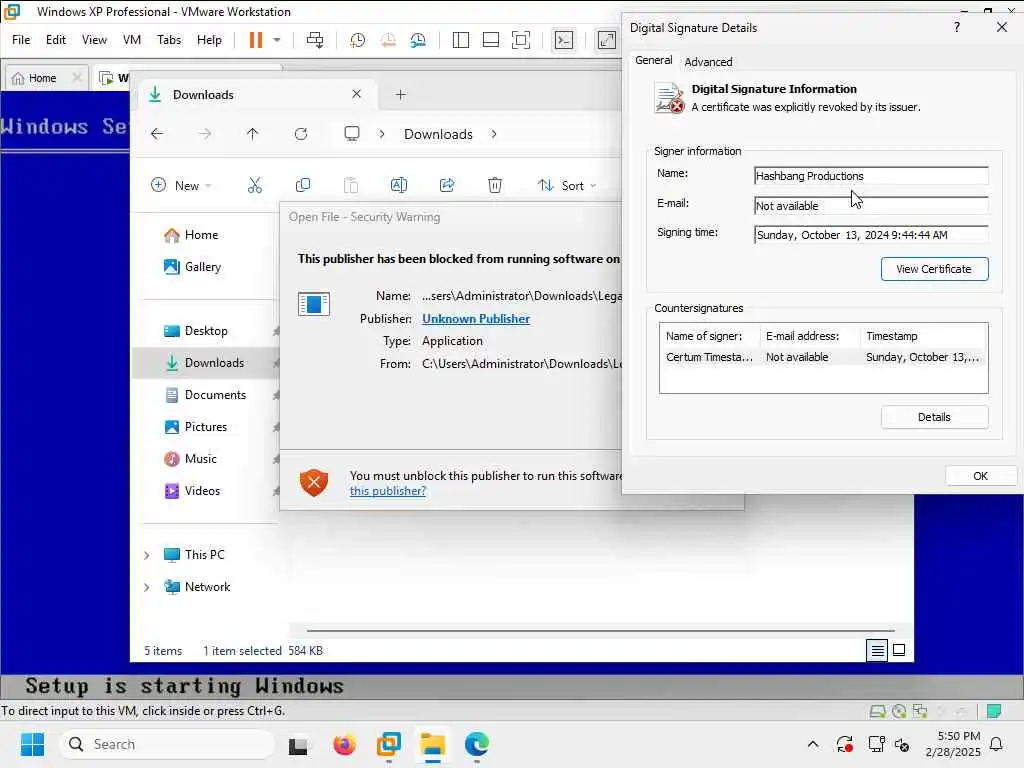Toggle the VMware library sidebar icon
Screen dimensions: 1024x768
(460, 40)
